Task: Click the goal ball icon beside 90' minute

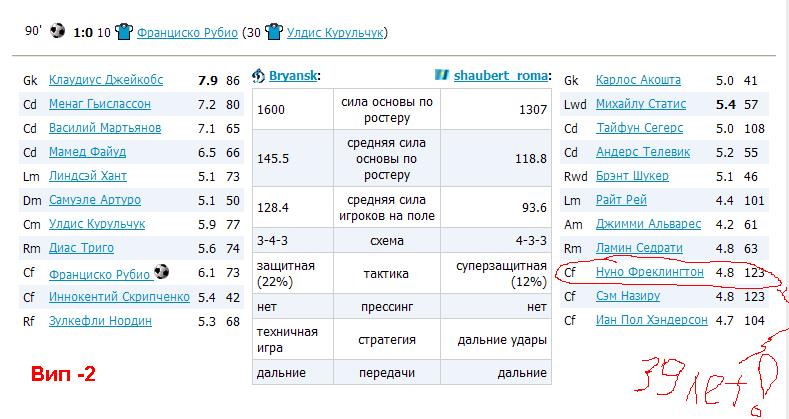Action: pyautogui.click(x=57, y=31)
